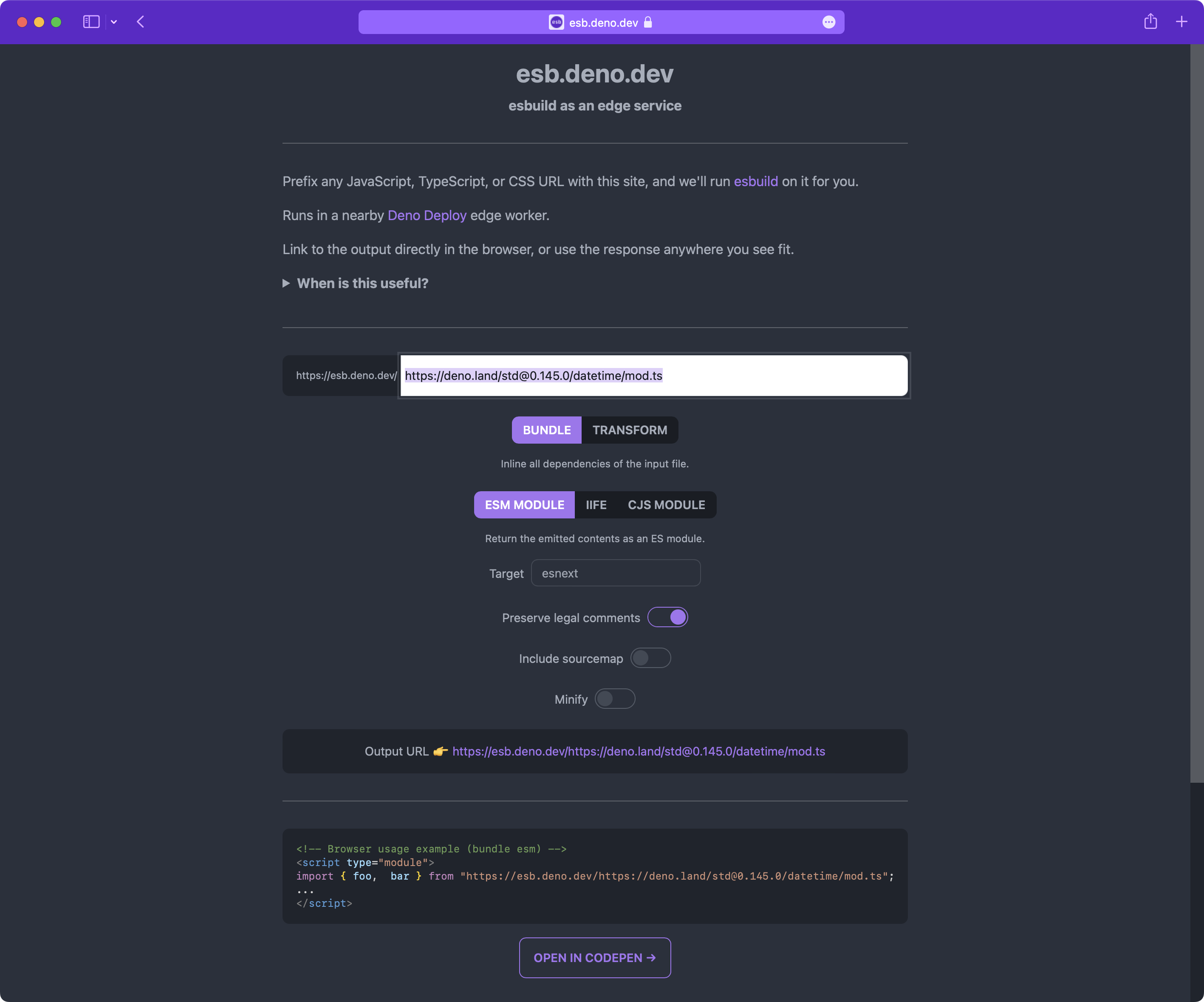Choose the CJS MODULE format
Image resolution: width=1204 pixels, height=1002 pixels.
coord(666,505)
